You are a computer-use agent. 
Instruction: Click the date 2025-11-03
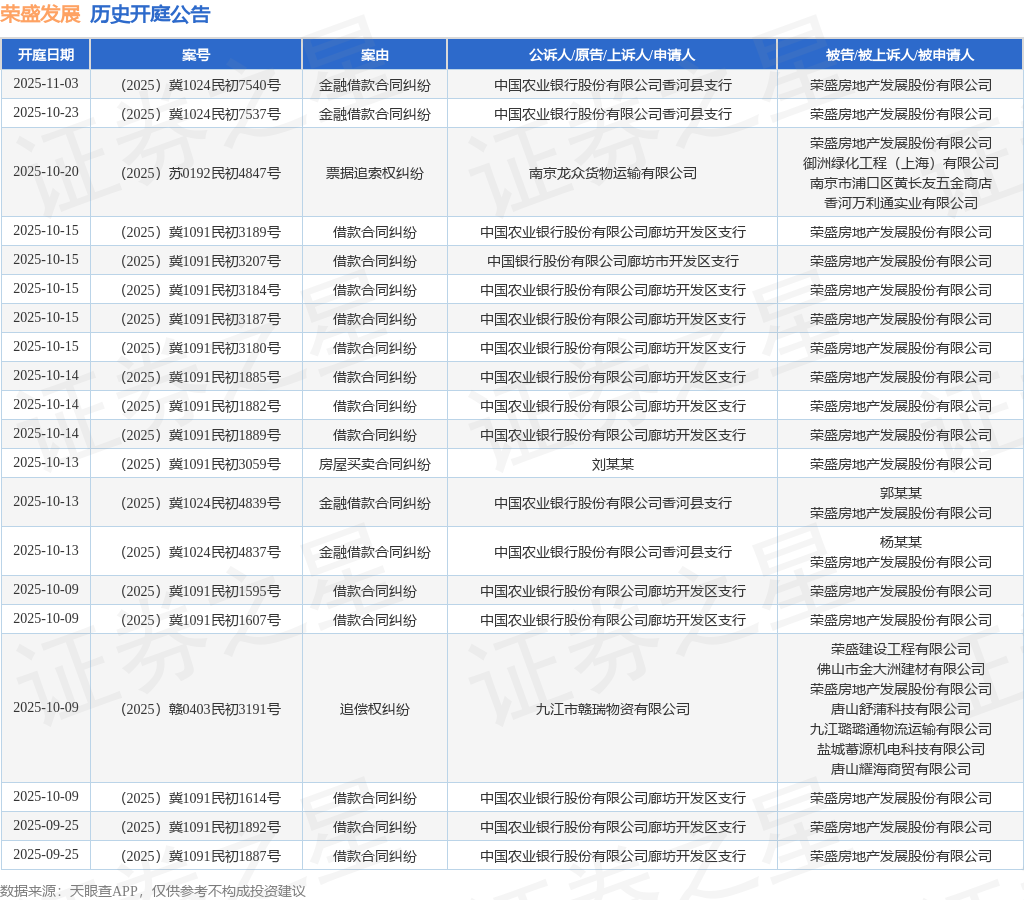46,84
